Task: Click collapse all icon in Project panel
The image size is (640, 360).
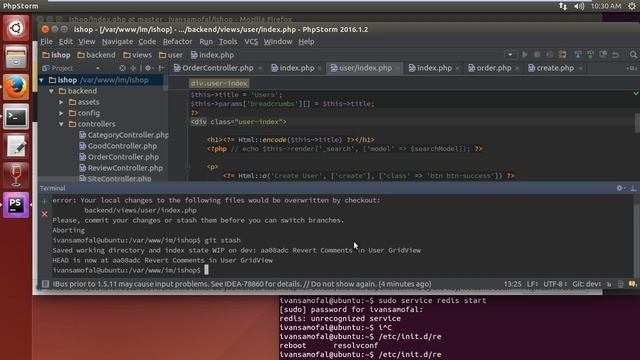Action: click(133, 68)
